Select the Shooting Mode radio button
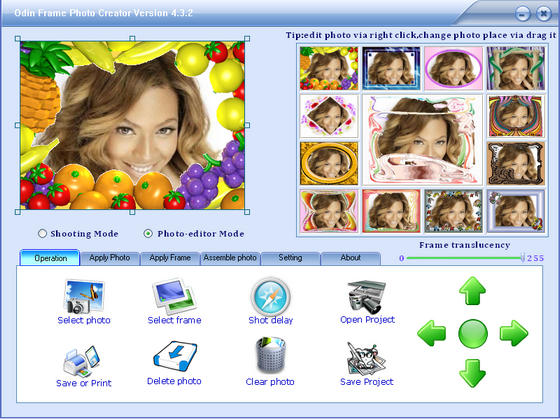560x420 pixels. (x=42, y=234)
